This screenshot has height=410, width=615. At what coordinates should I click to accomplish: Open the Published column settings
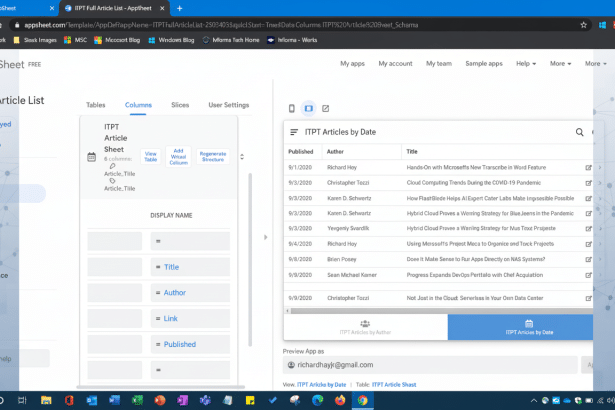tap(190, 344)
